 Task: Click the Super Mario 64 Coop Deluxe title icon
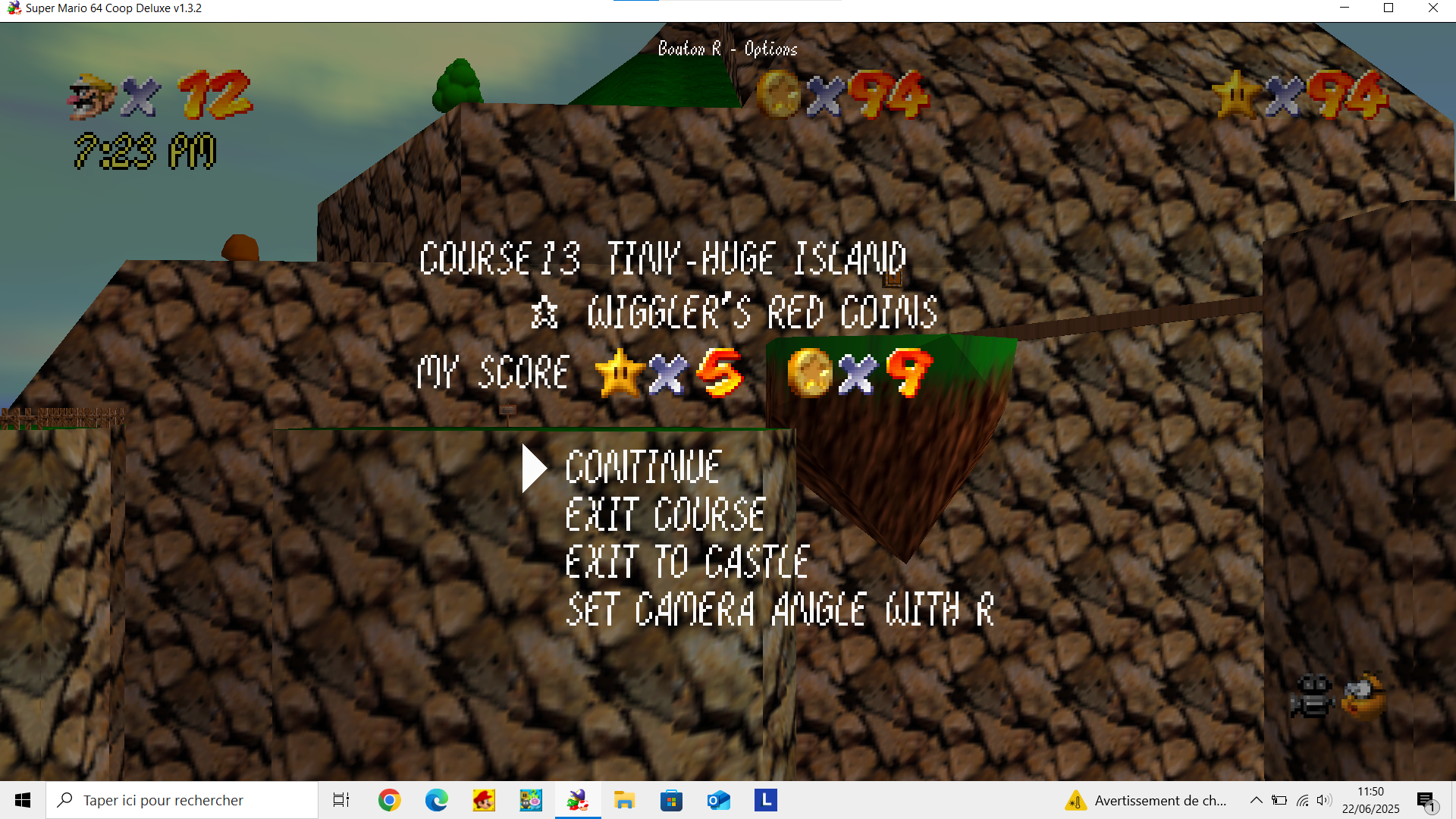14,8
